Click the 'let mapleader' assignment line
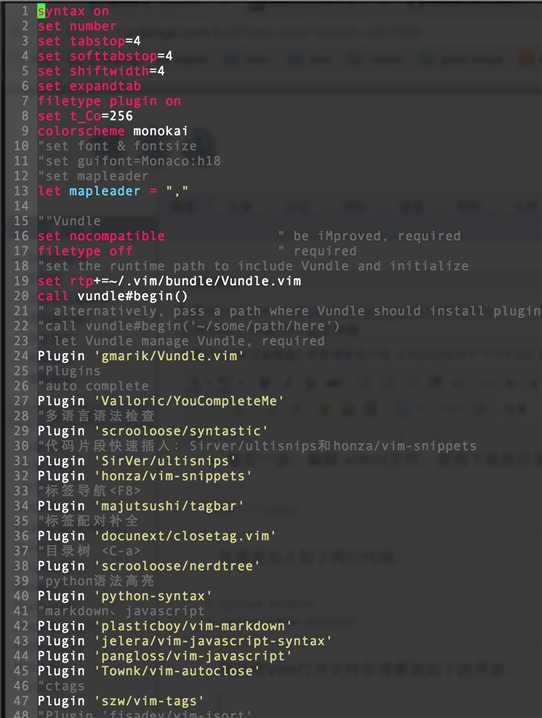The height and width of the screenshot is (718, 542). [x=113, y=191]
